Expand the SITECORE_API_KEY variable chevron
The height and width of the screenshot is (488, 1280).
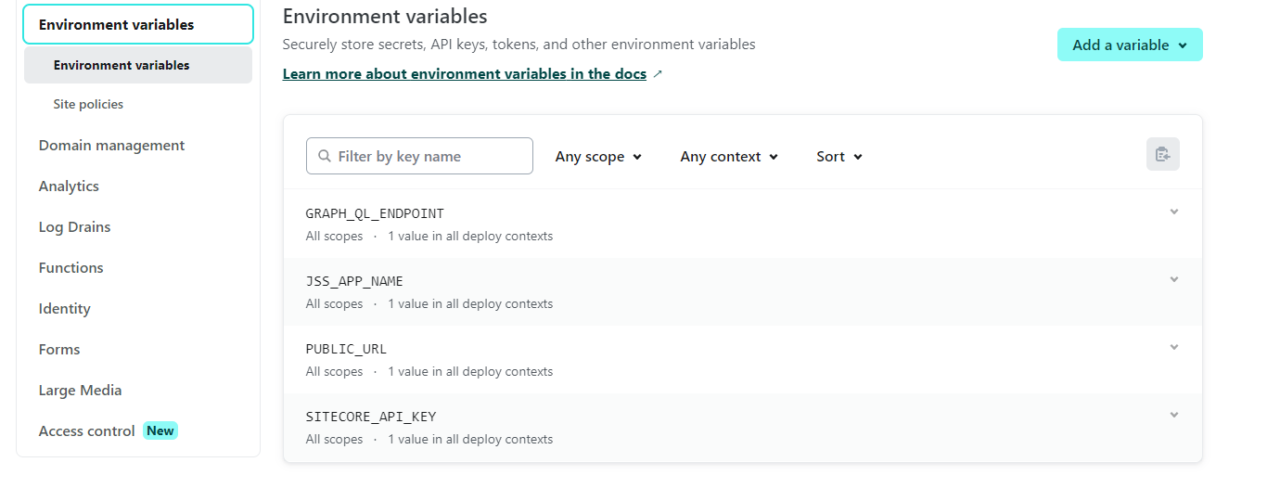tap(1174, 415)
